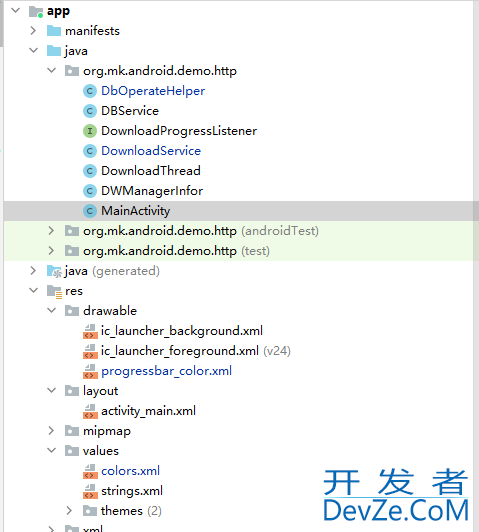Image resolution: width=479 pixels, height=532 pixels.
Task: Click the java folder icon
Action: point(54,51)
